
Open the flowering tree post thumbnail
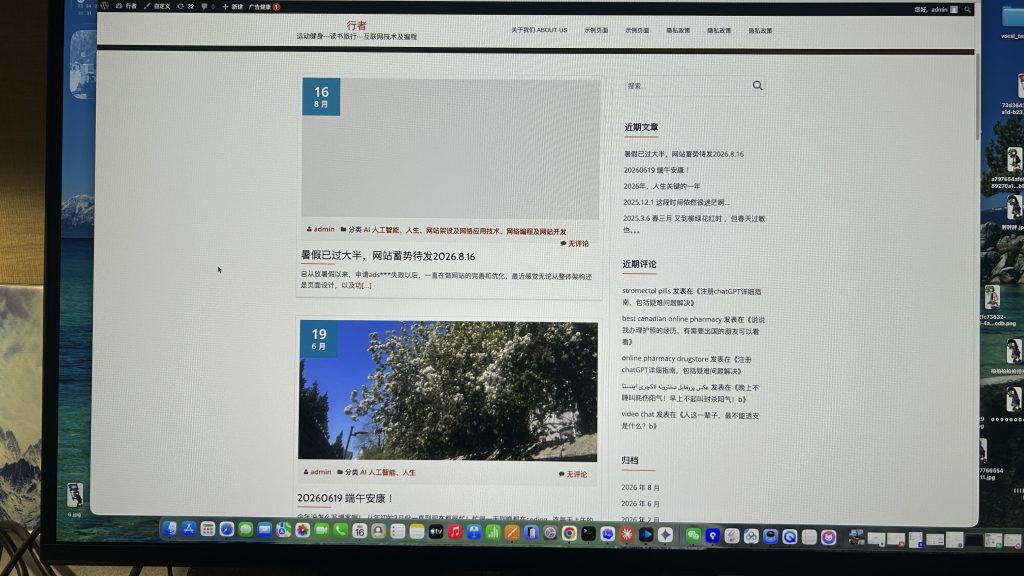pyautogui.click(x=448, y=391)
